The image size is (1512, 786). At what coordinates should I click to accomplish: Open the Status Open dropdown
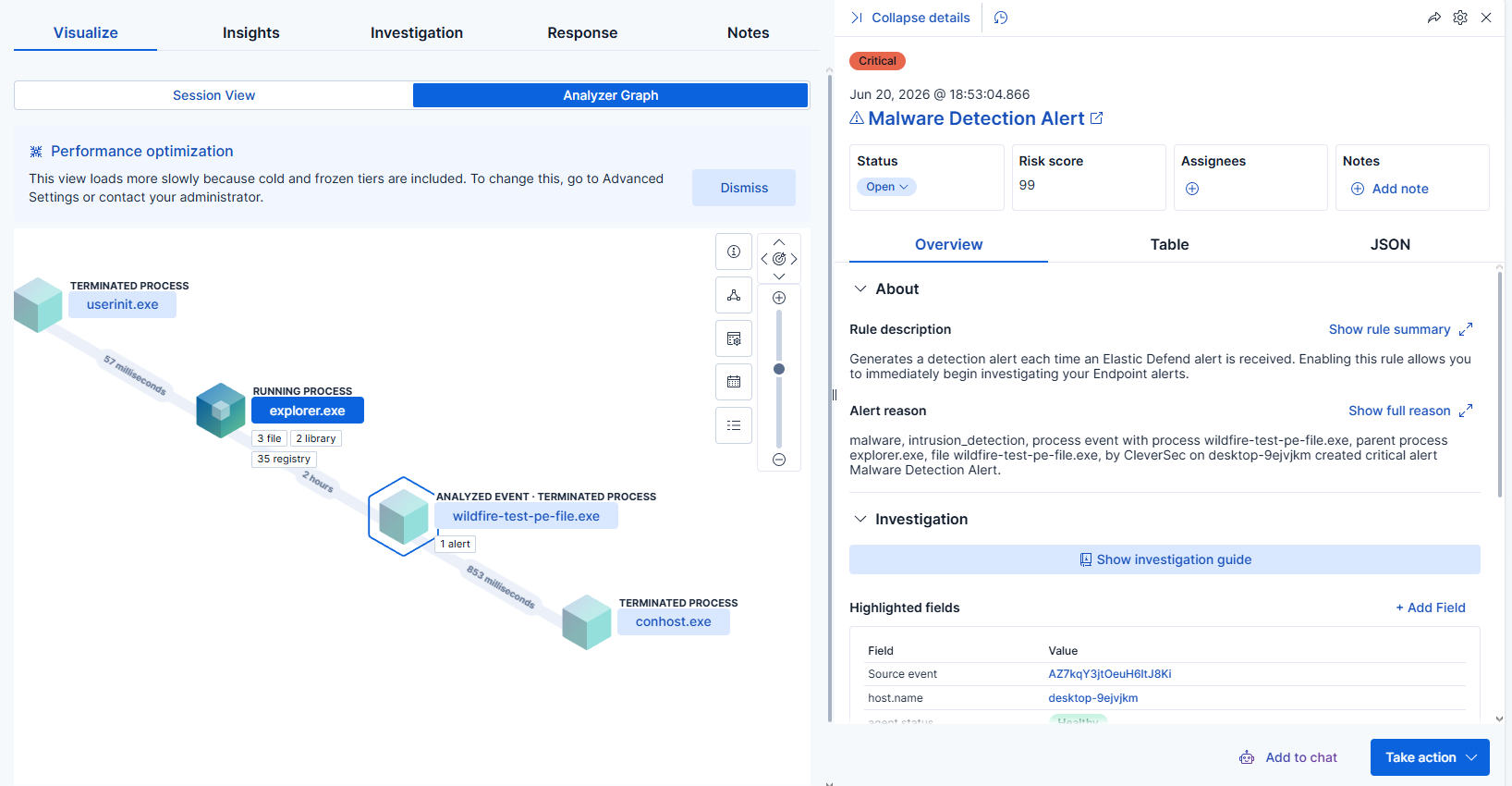887,187
